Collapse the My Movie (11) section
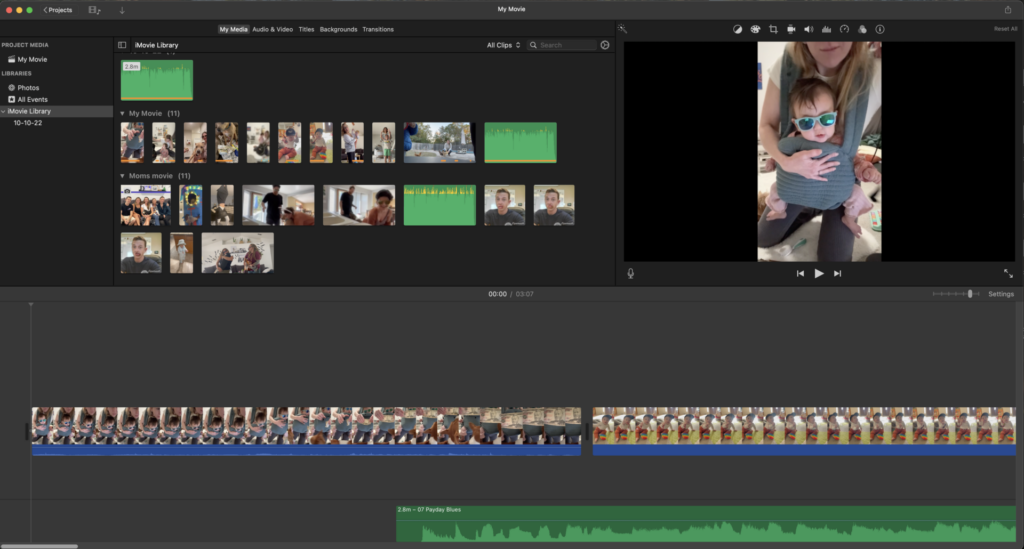The image size is (1024, 549). (122, 114)
